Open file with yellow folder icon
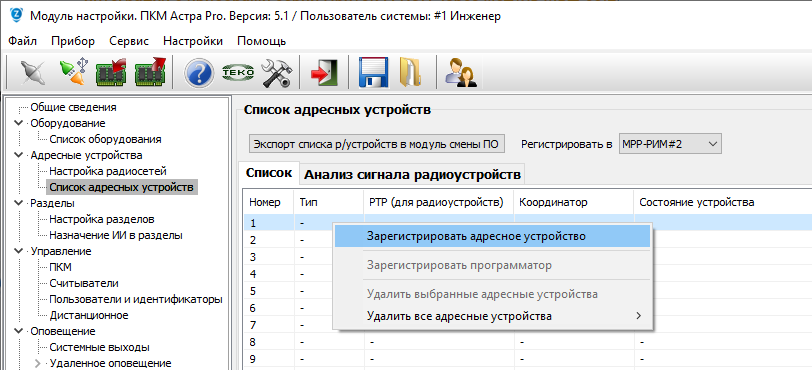Viewport: 812px width, 370px height. [x=411, y=73]
